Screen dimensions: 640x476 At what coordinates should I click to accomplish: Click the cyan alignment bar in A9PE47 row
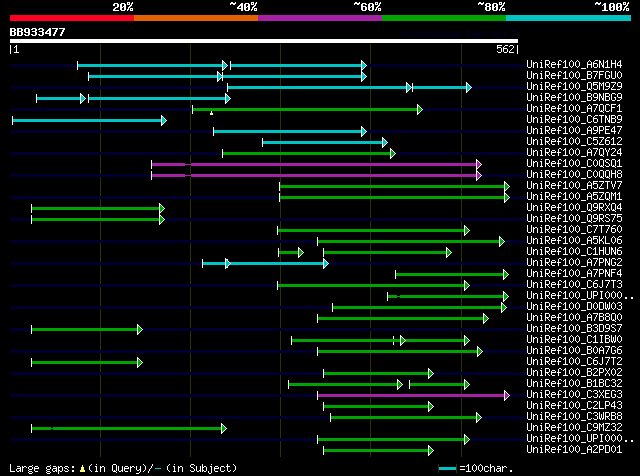[290, 131]
